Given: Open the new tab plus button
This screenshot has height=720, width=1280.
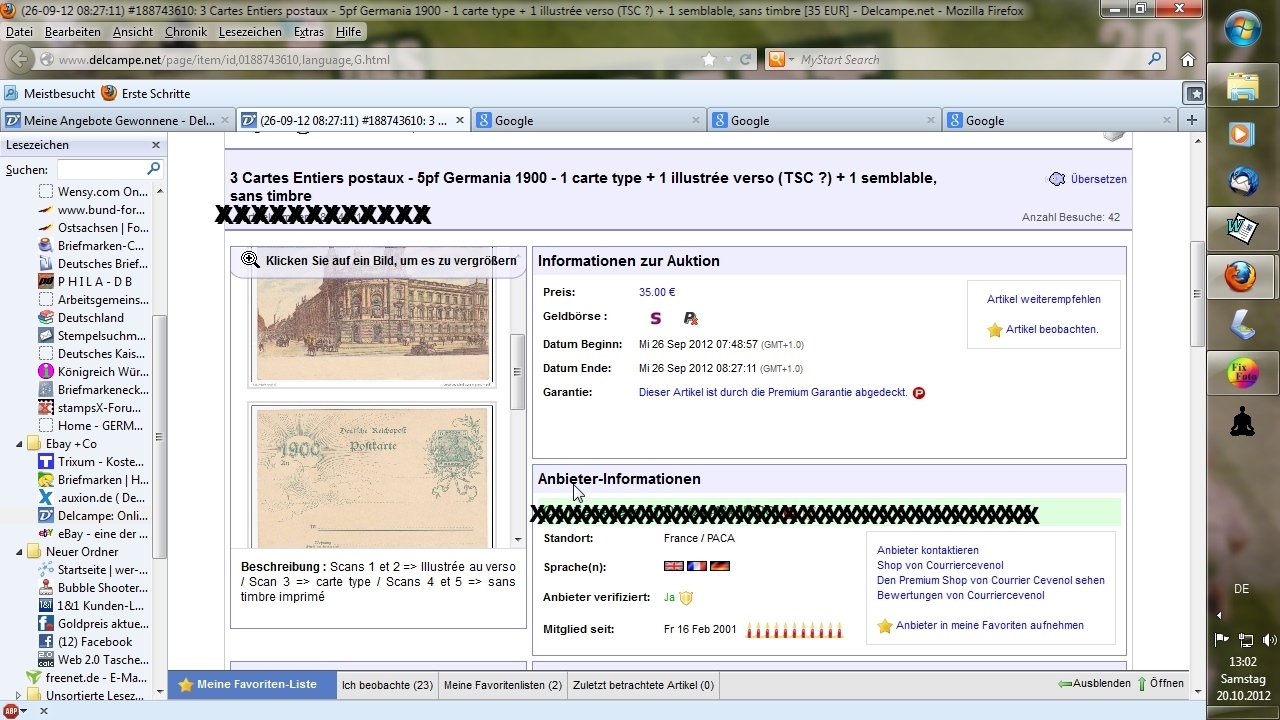Looking at the screenshot, I should [x=1191, y=120].
